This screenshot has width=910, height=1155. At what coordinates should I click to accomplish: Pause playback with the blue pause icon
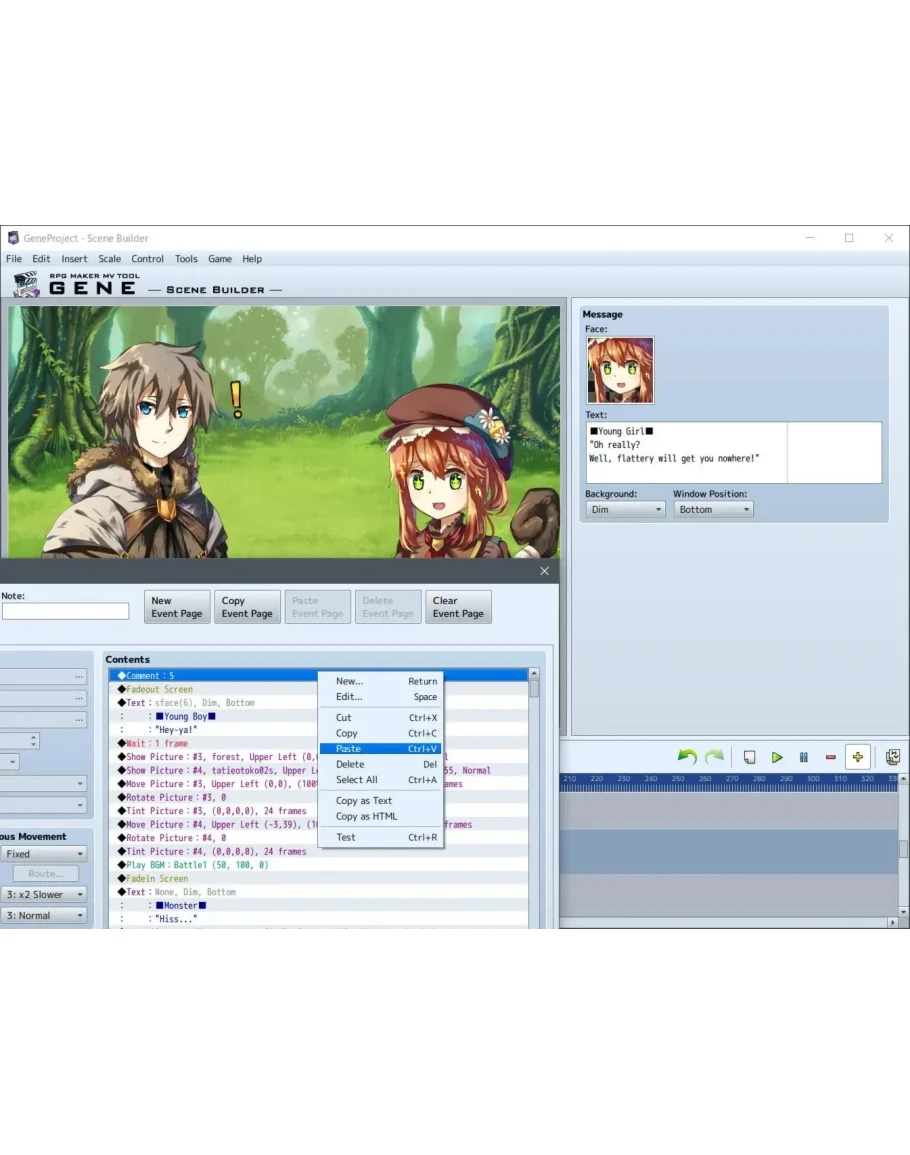[x=803, y=758]
